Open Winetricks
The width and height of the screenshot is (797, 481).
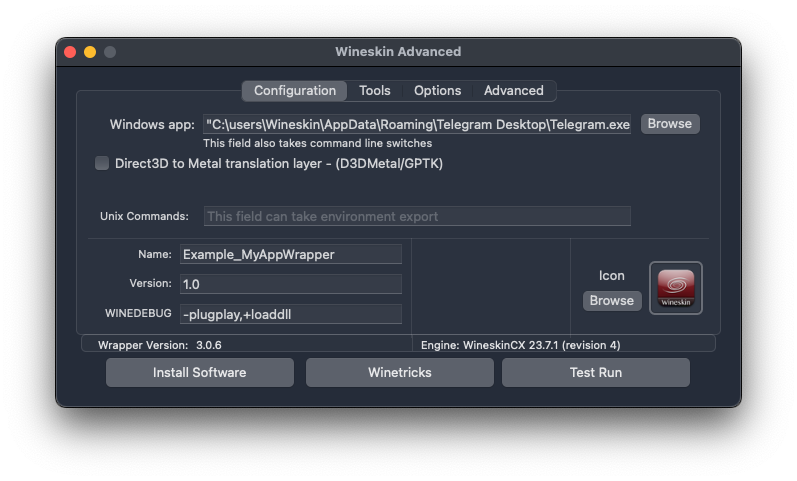click(x=400, y=372)
